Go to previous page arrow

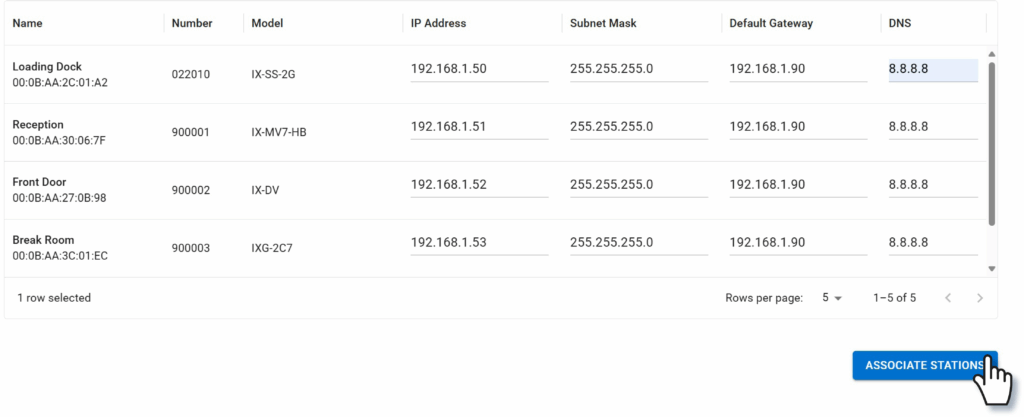948,298
